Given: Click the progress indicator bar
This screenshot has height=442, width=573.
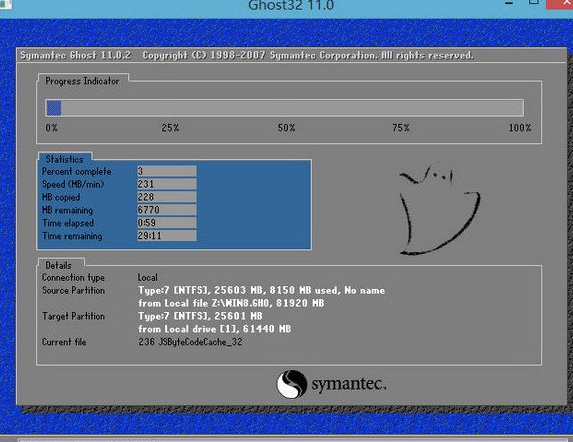Looking at the screenshot, I should point(285,108).
